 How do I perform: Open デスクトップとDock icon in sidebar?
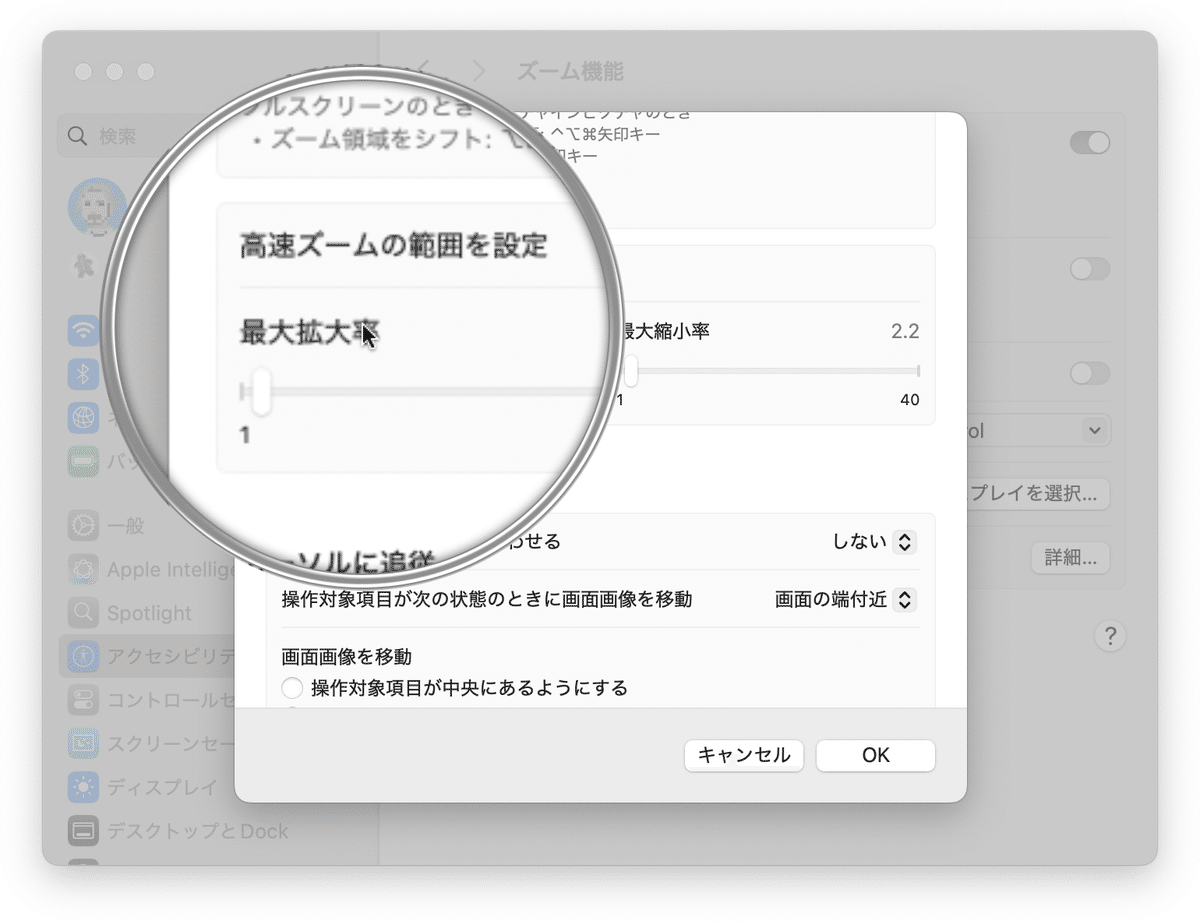point(83,830)
